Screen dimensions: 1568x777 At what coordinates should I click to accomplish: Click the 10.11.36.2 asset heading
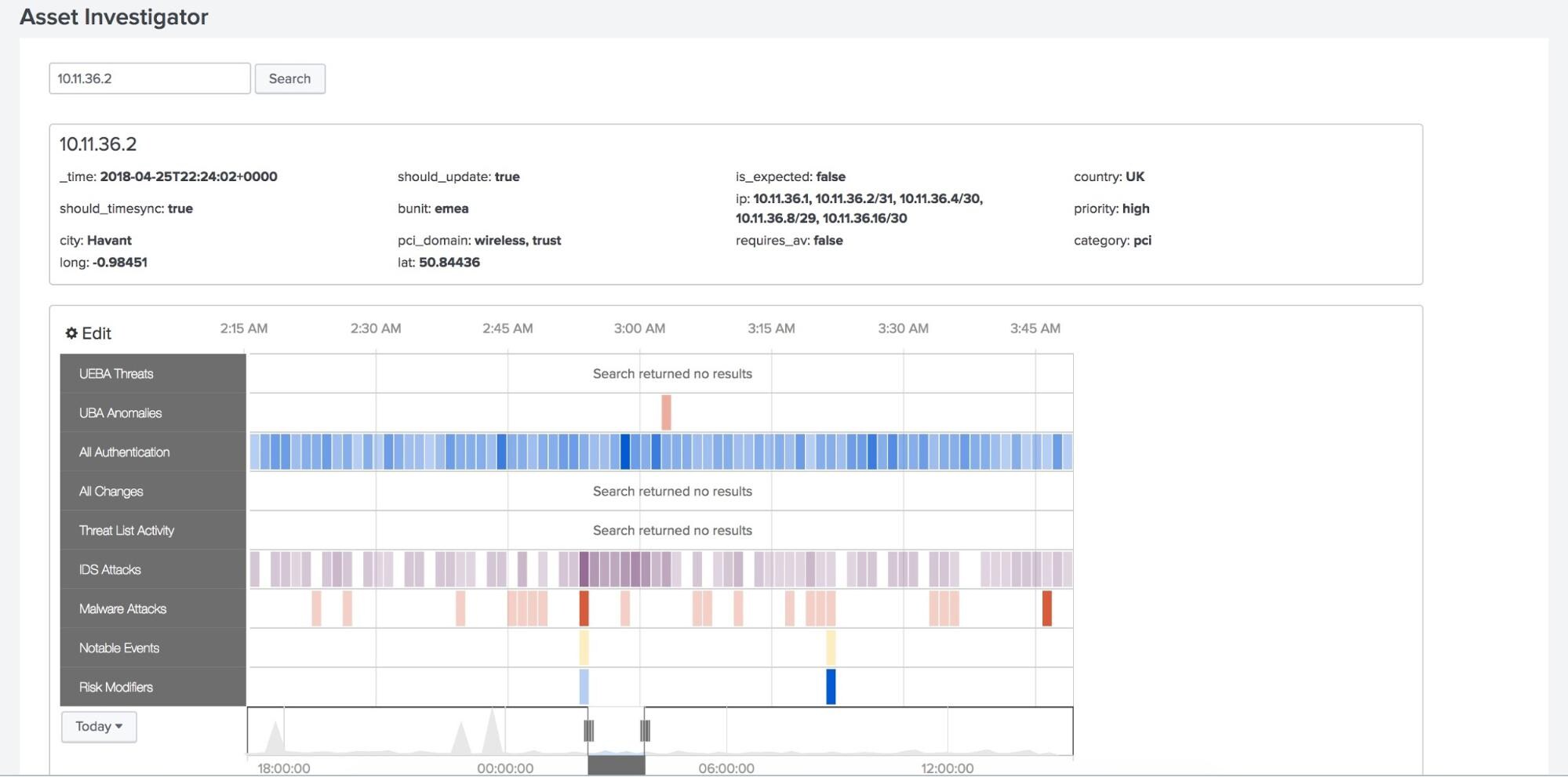tap(98, 144)
